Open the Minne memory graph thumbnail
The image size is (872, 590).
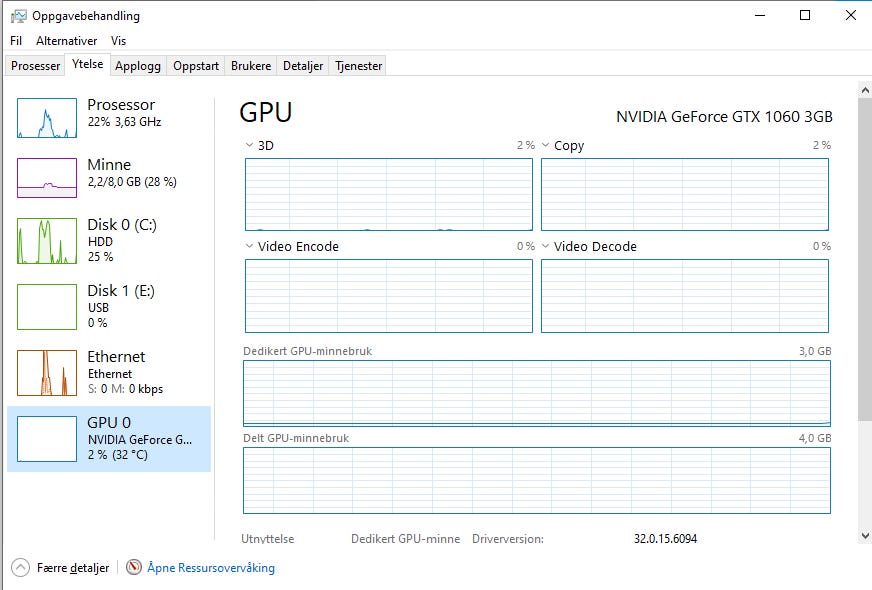tap(47, 178)
